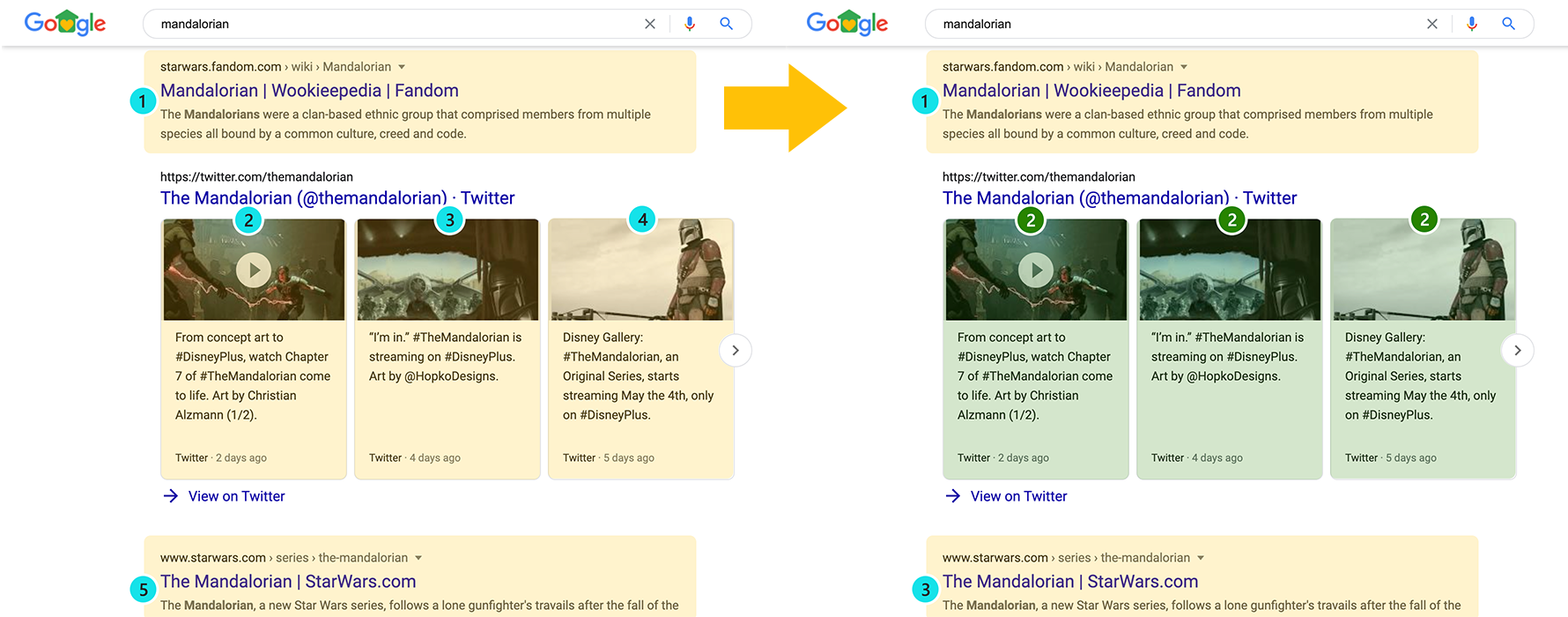Open the Disney Gallery tweet image, left page
This screenshot has width=1568, height=617.
click(642, 270)
